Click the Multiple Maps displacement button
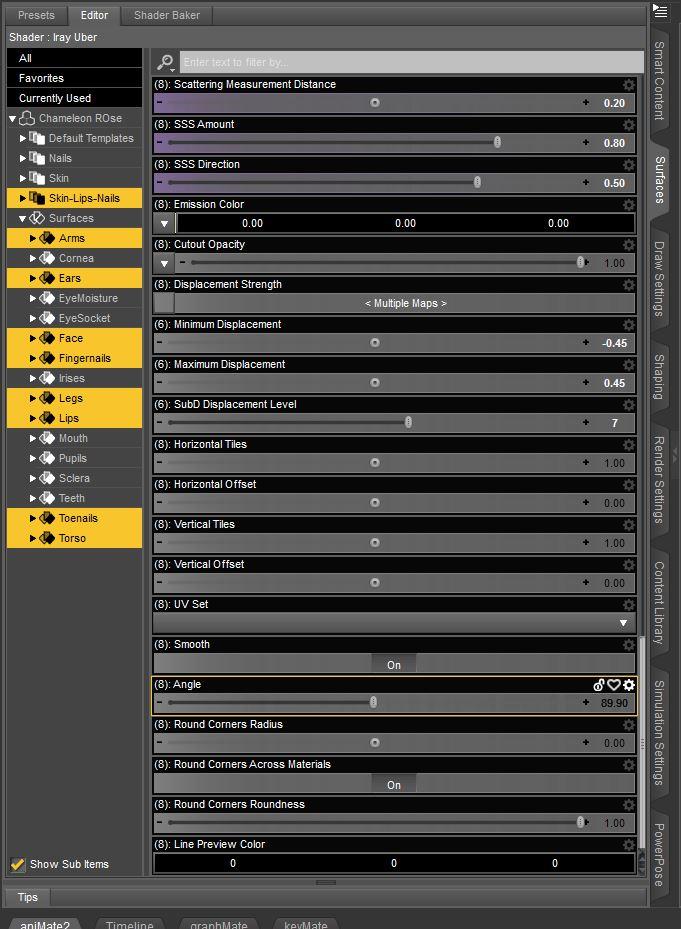Viewport: 681px width, 929px height. (x=405, y=303)
